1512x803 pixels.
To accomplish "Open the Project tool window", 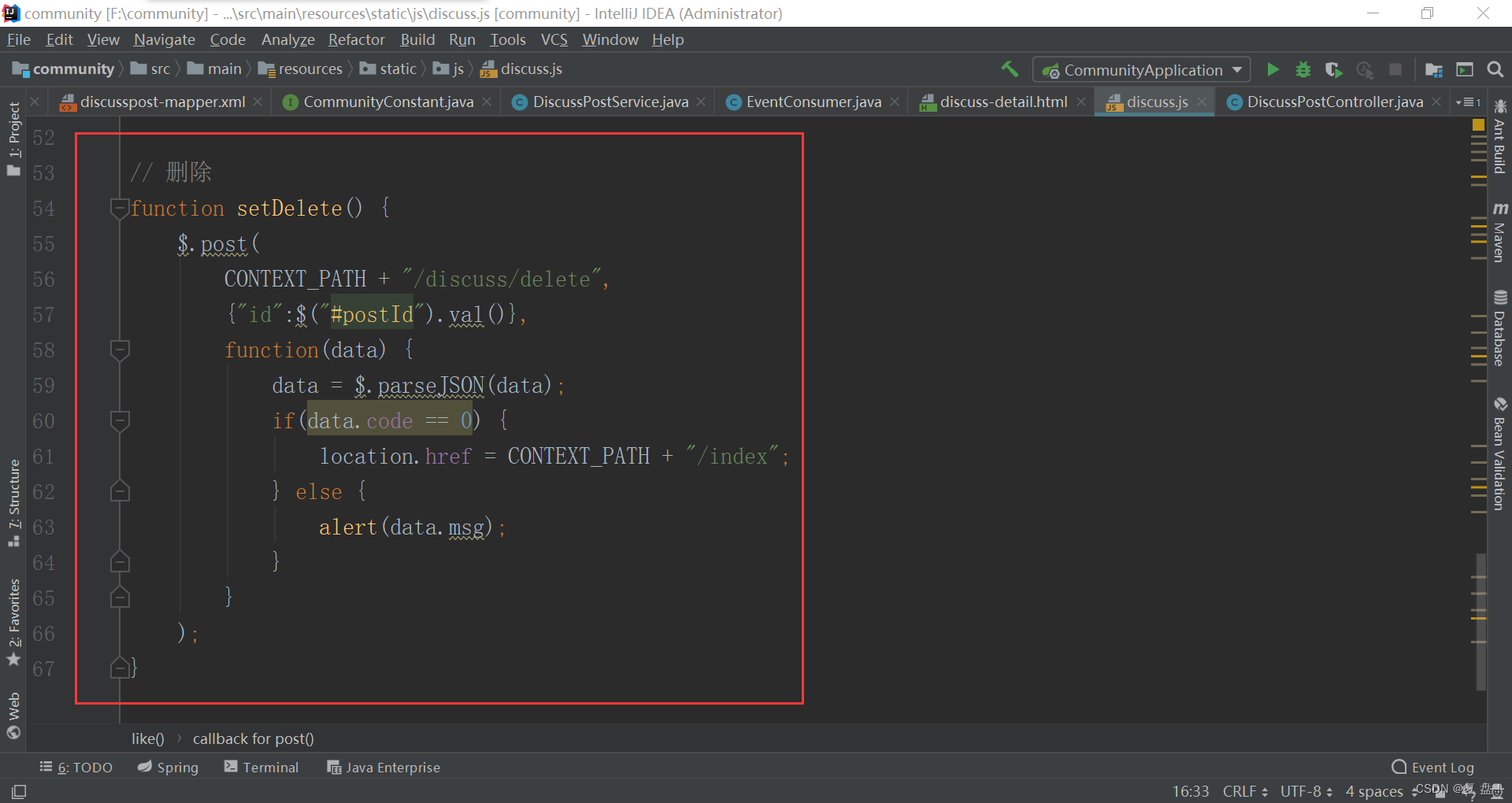I will [x=13, y=139].
